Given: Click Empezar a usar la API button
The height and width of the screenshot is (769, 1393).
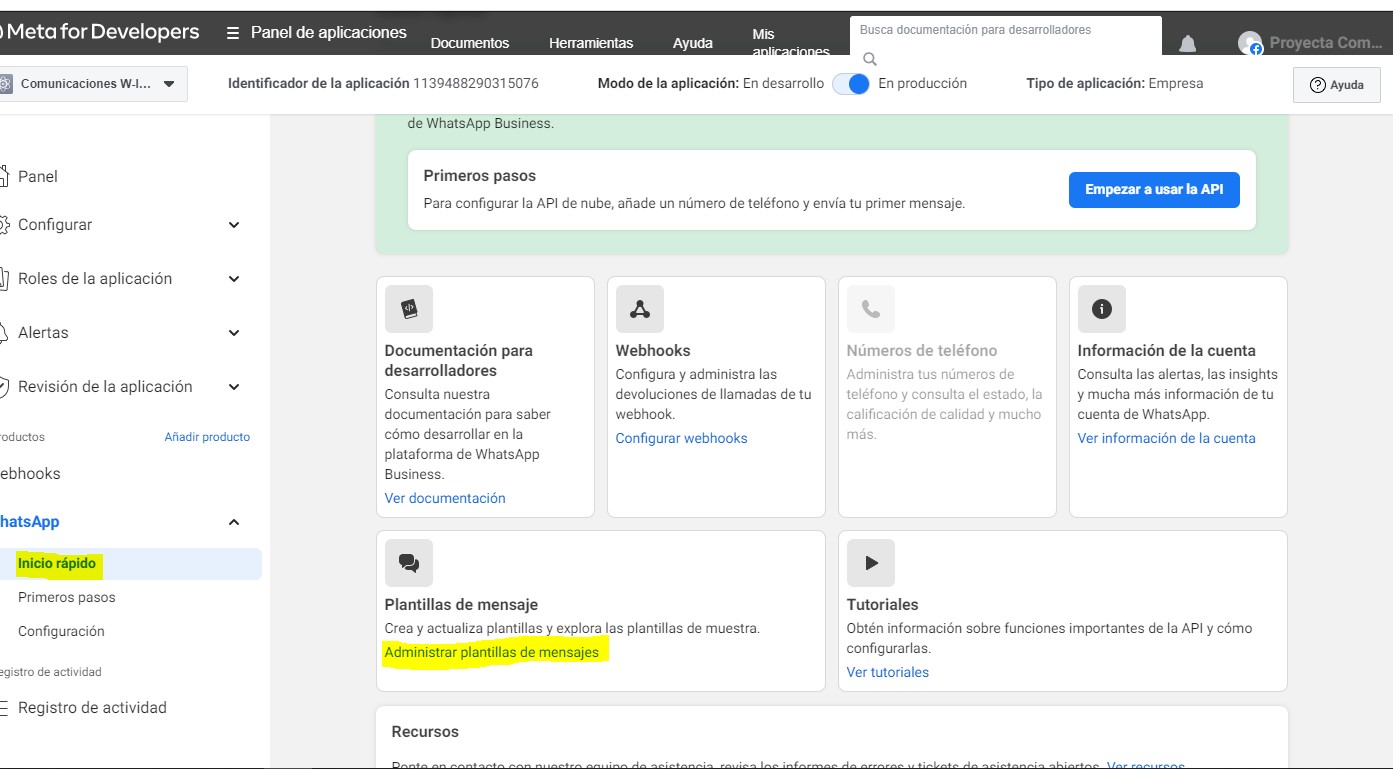Looking at the screenshot, I should coord(1154,189).
